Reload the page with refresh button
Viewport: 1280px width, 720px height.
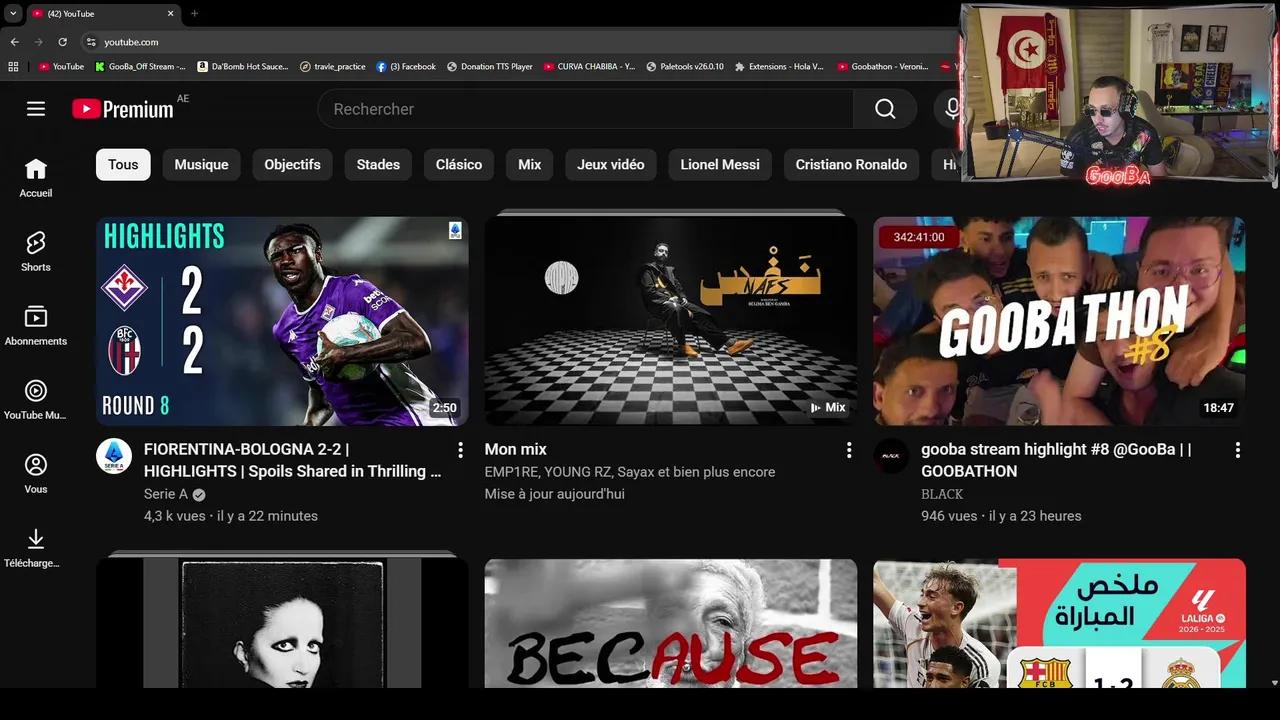click(x=62, y=42)
